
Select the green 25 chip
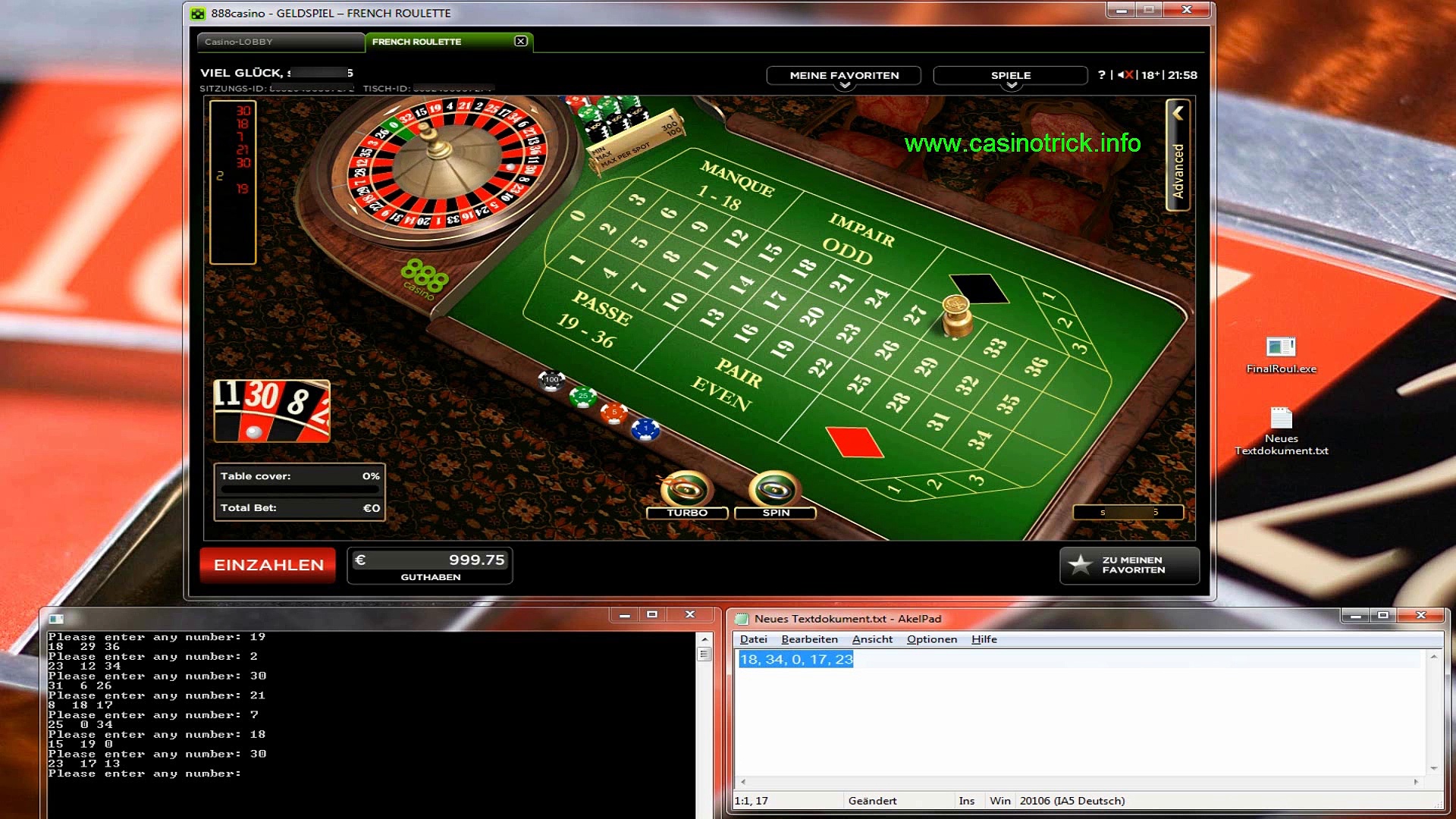(x=582, y=397)
